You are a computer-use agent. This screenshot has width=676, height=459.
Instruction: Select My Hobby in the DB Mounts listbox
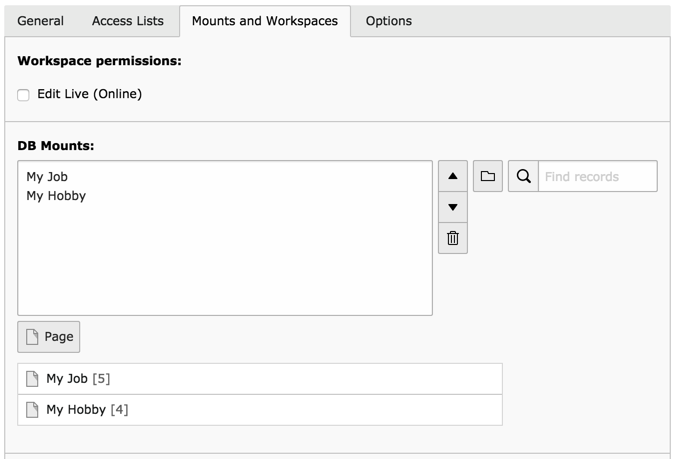click(x=56, y=196)
